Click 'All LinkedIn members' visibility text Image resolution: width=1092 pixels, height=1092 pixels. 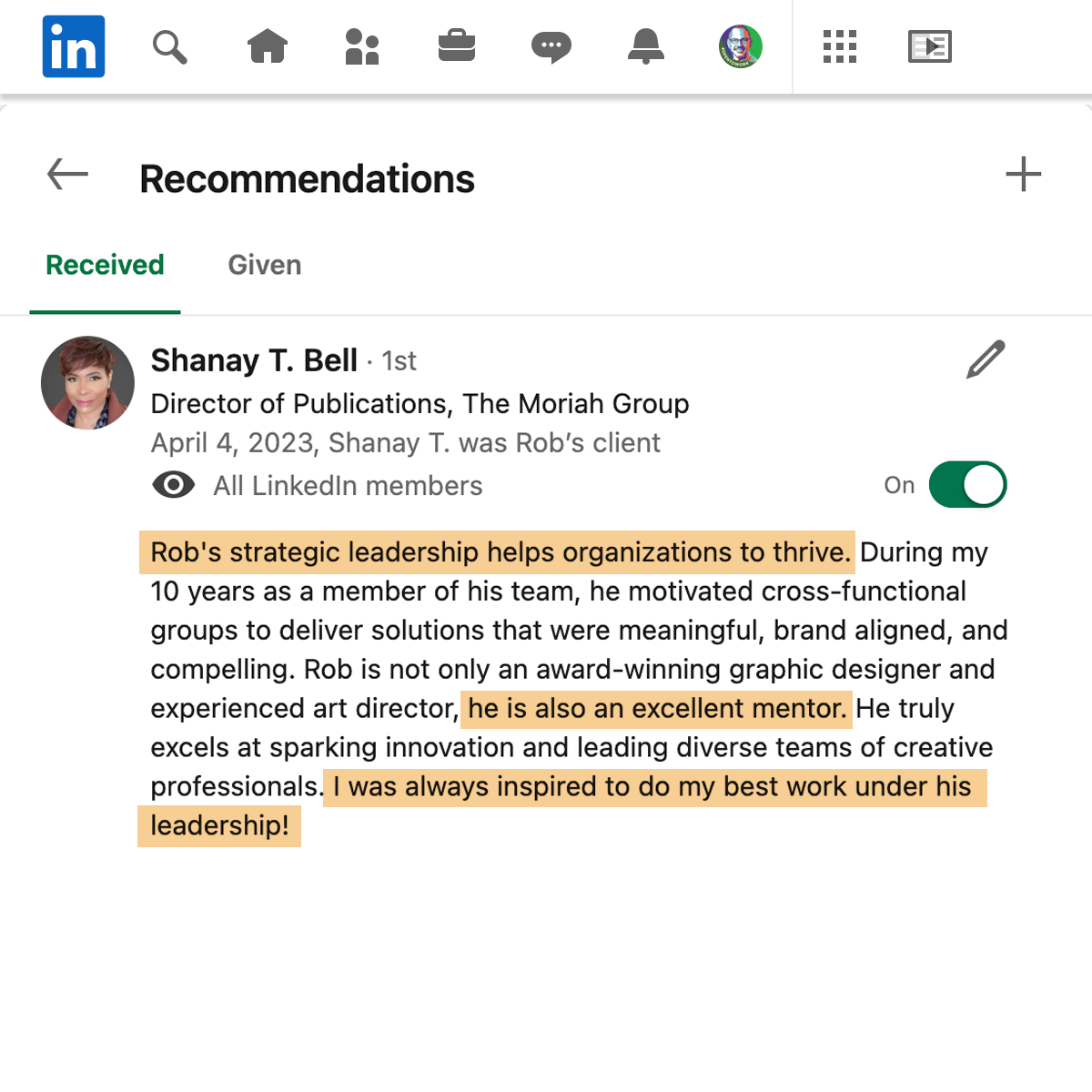coord(349,486)
